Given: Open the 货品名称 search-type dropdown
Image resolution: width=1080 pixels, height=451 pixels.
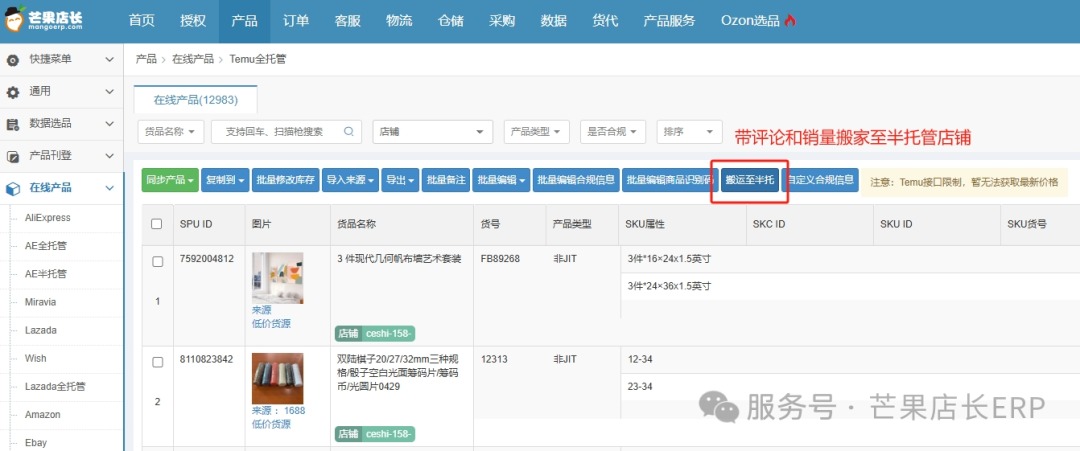Looking at the screenshot, I should pos(170,132).
